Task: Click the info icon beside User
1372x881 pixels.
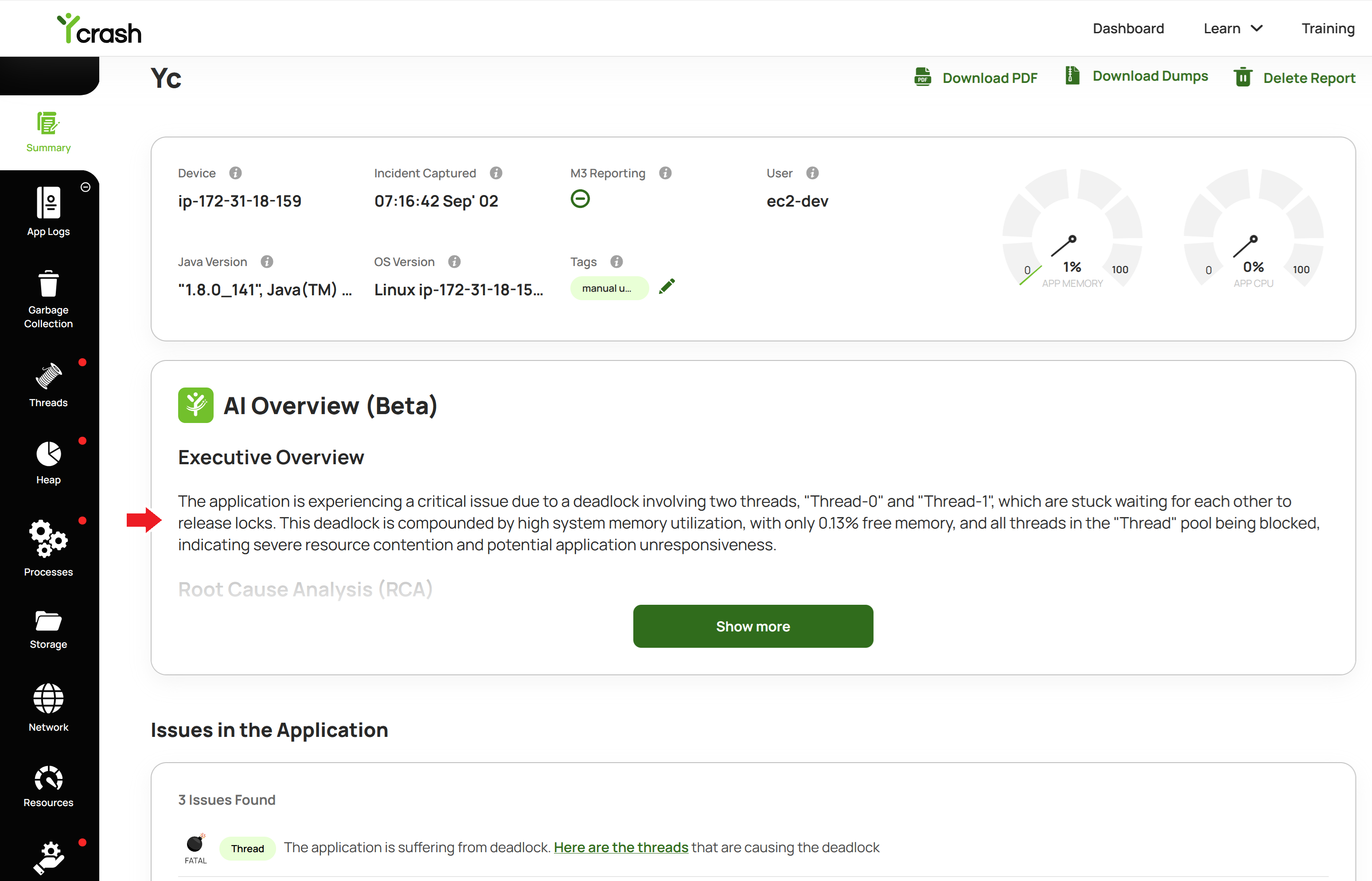Action: point(812,173)
